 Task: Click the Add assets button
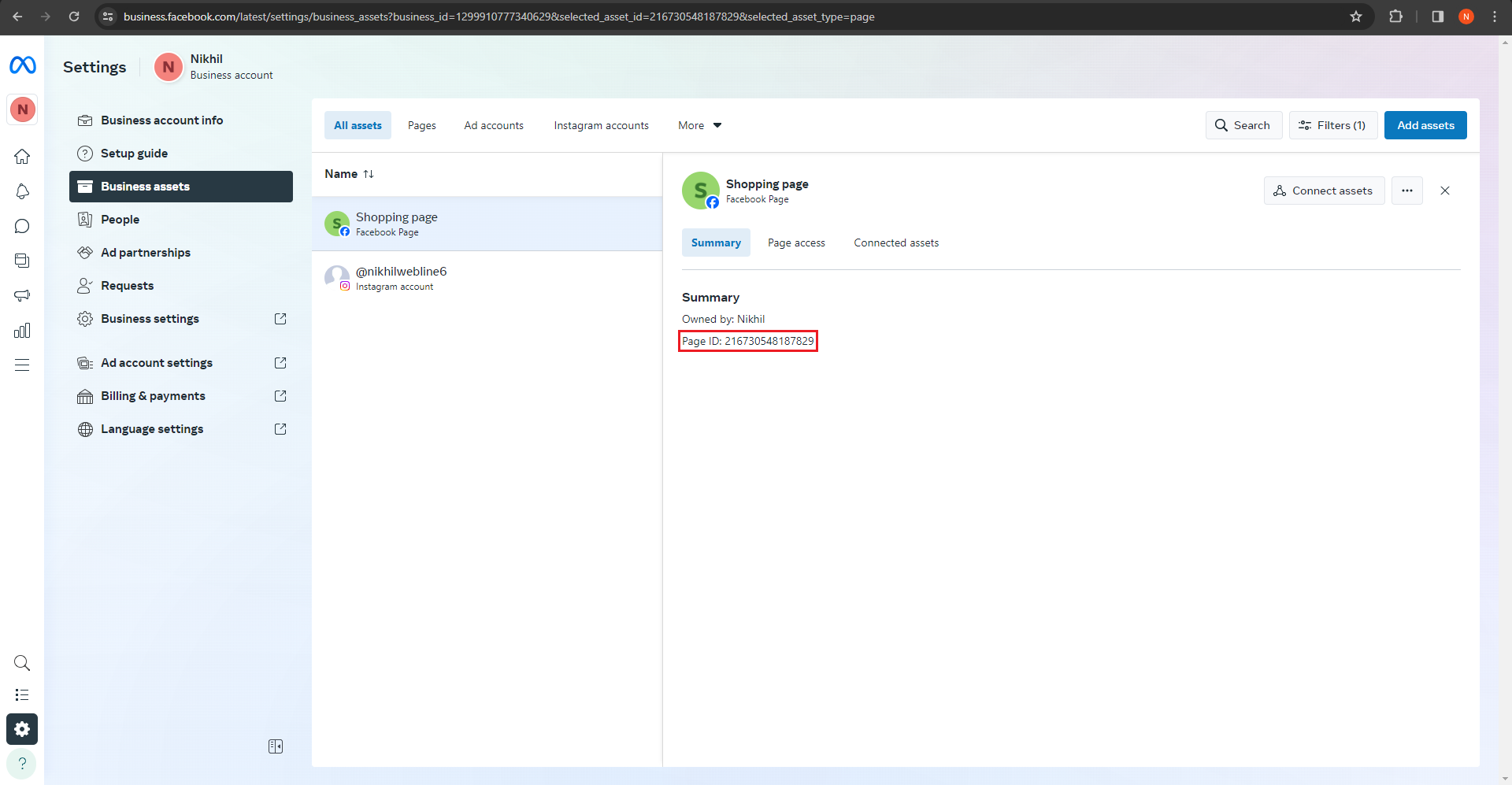coord(1425,125)
